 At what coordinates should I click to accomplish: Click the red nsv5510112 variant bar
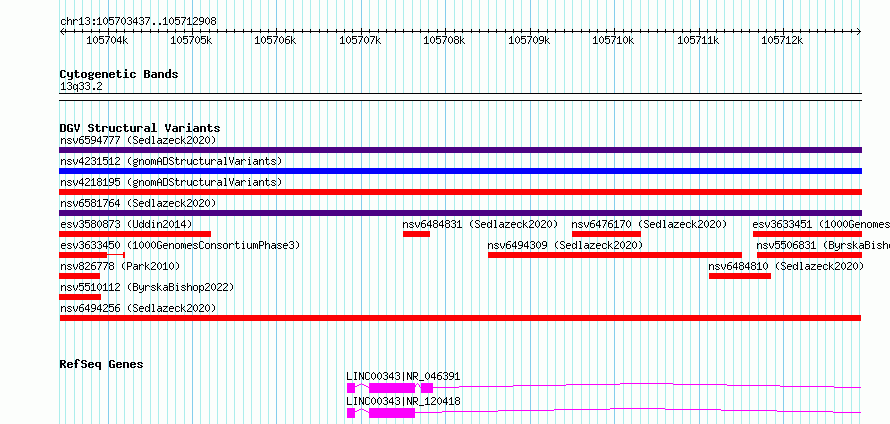click(80, 297)
